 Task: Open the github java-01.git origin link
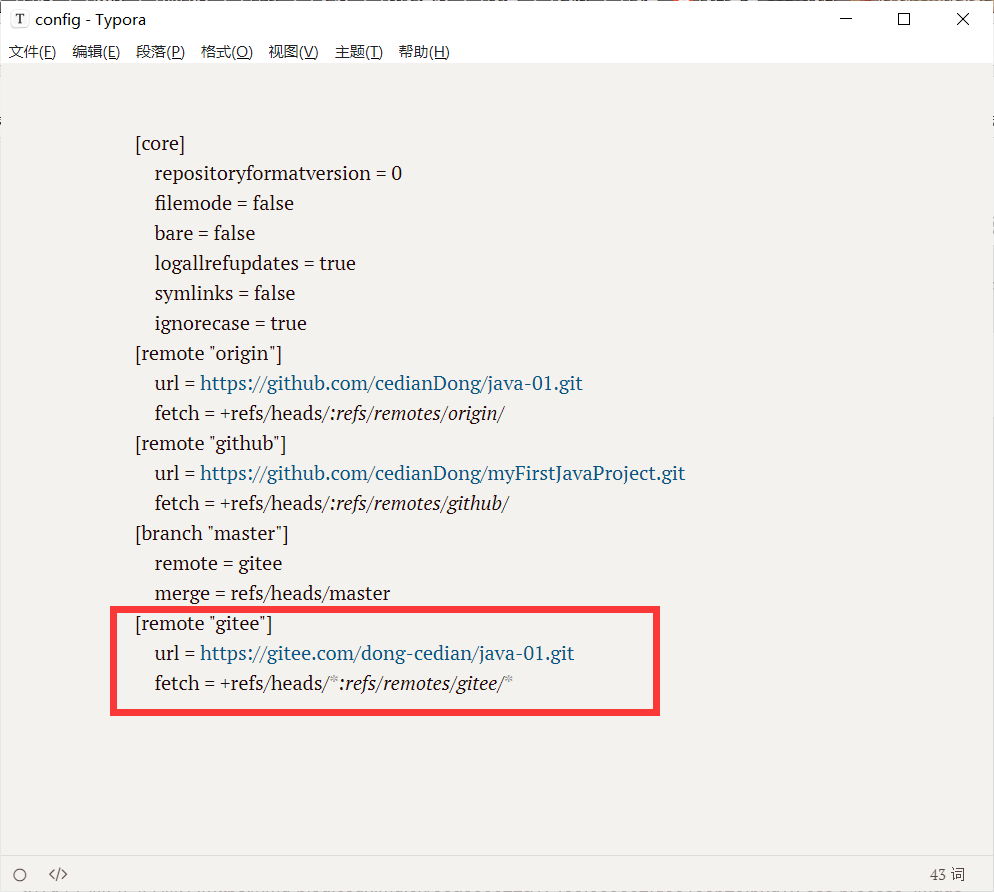click(x=391, y=384)
